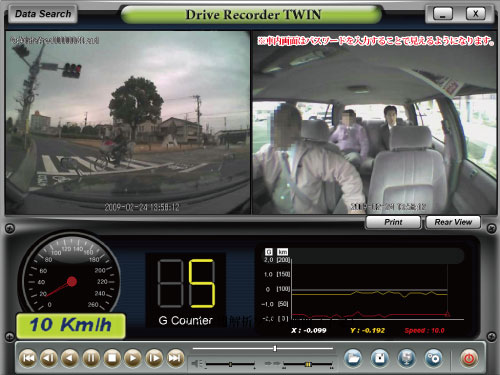The height and width of the screenshot is (375, 500).
Task: Open settings with the gears icon
Action: (433, 358)
